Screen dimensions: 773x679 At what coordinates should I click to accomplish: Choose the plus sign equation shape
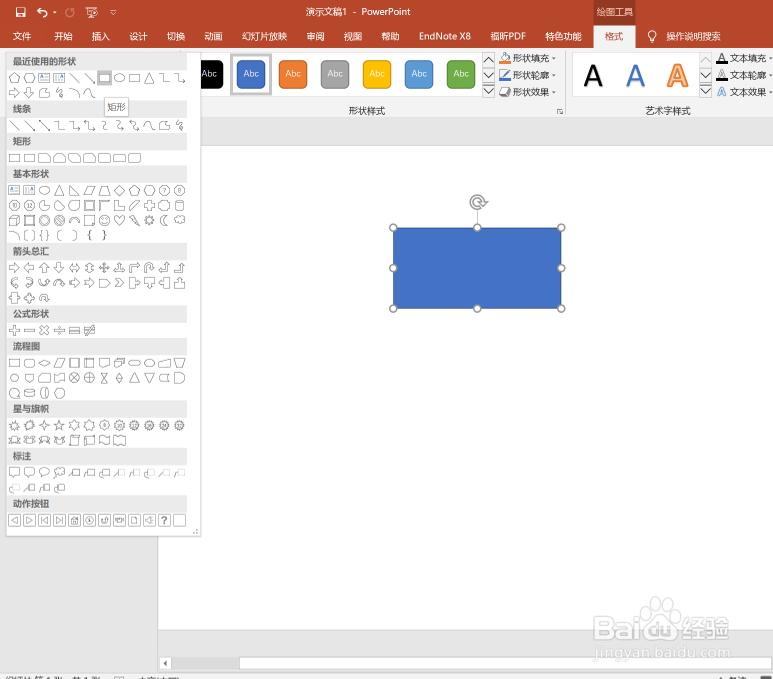(14, 330)
